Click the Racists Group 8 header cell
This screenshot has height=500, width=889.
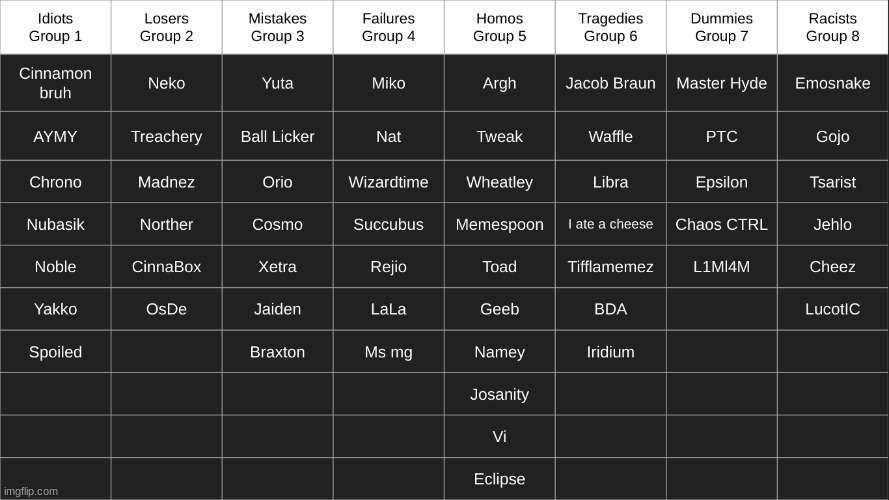(833, 27)
